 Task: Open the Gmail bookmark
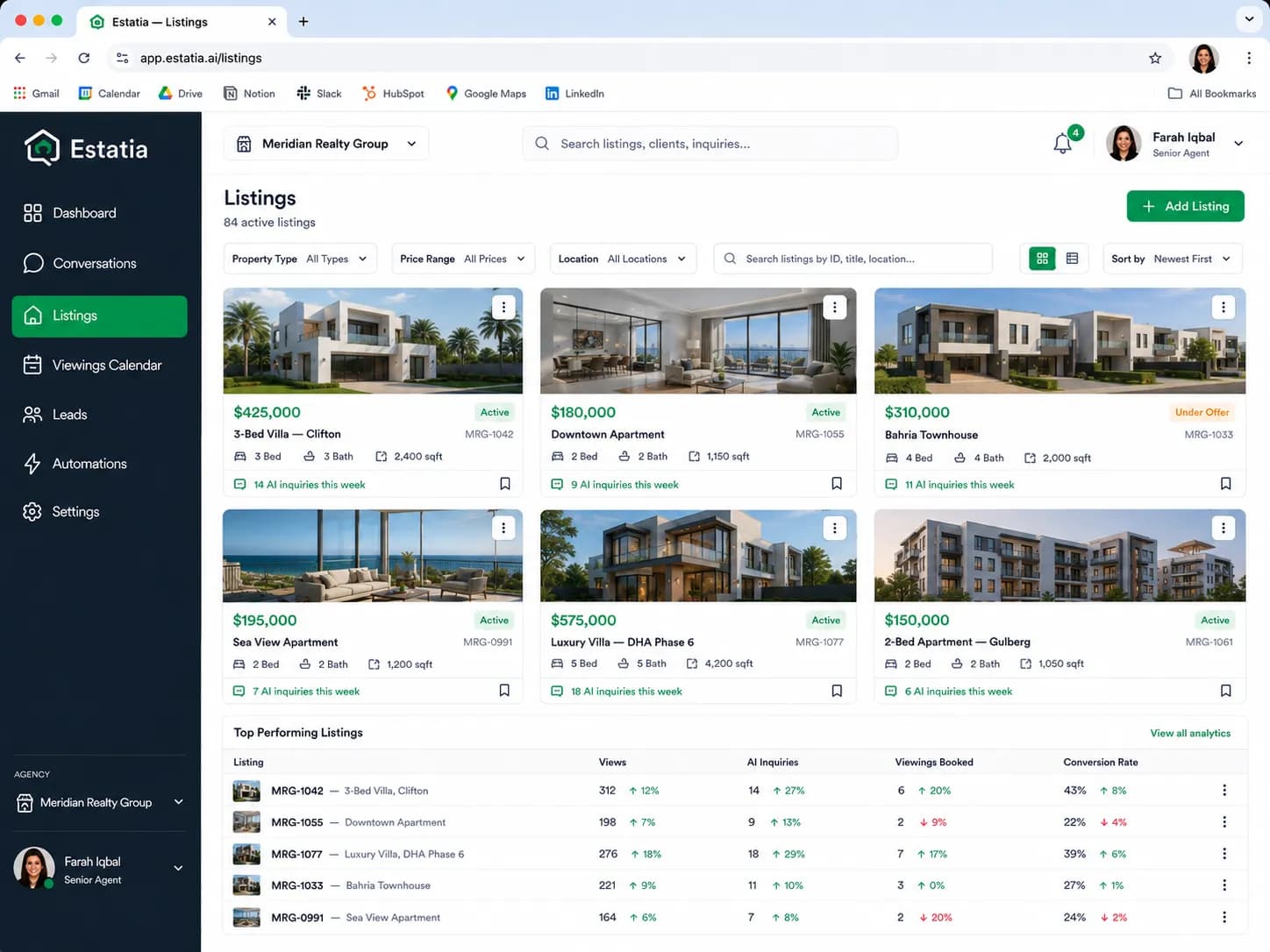pyautogui.click(x=36, y=93)
